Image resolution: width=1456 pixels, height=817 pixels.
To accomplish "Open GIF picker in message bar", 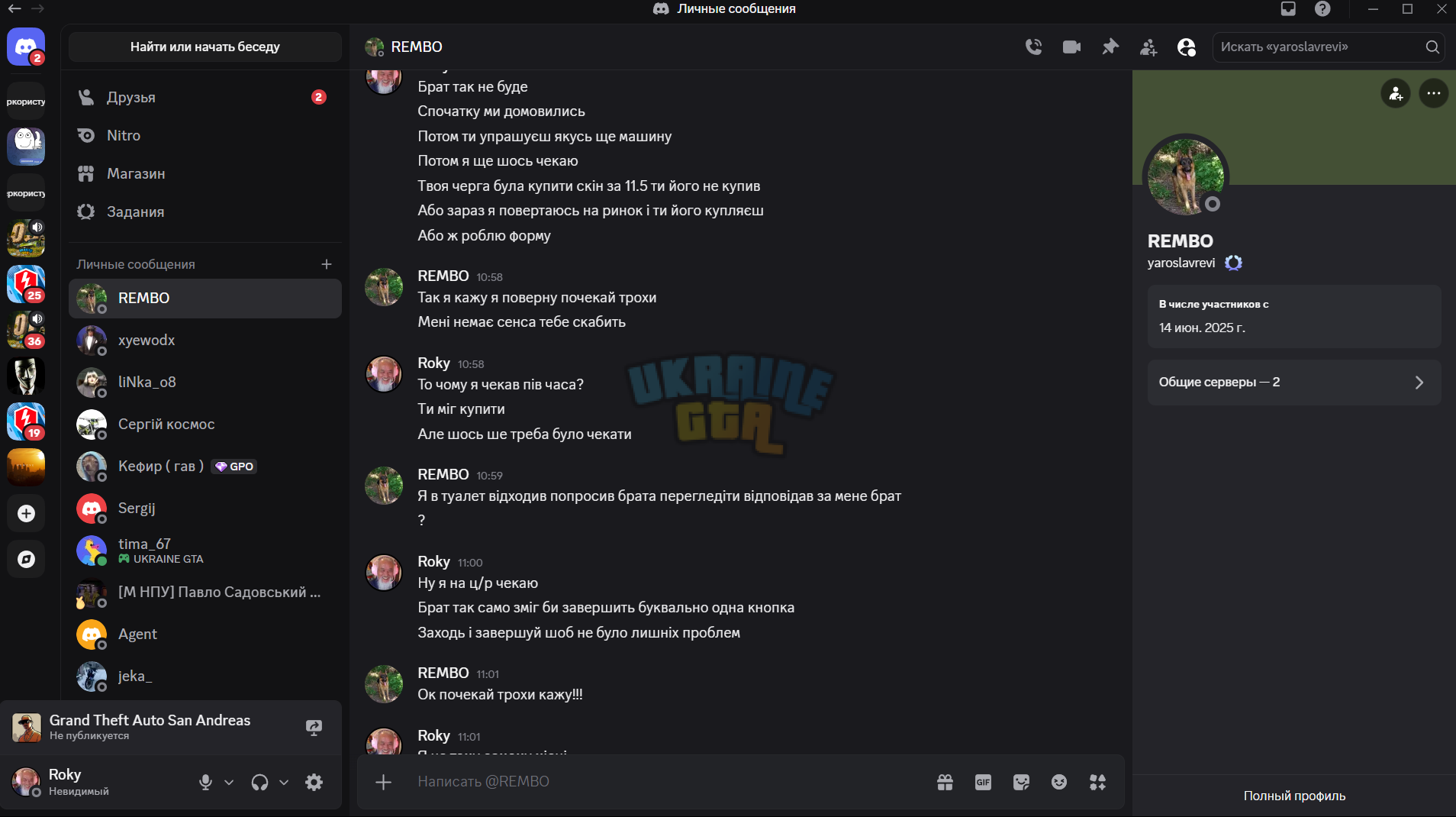I will coord(983,782).
